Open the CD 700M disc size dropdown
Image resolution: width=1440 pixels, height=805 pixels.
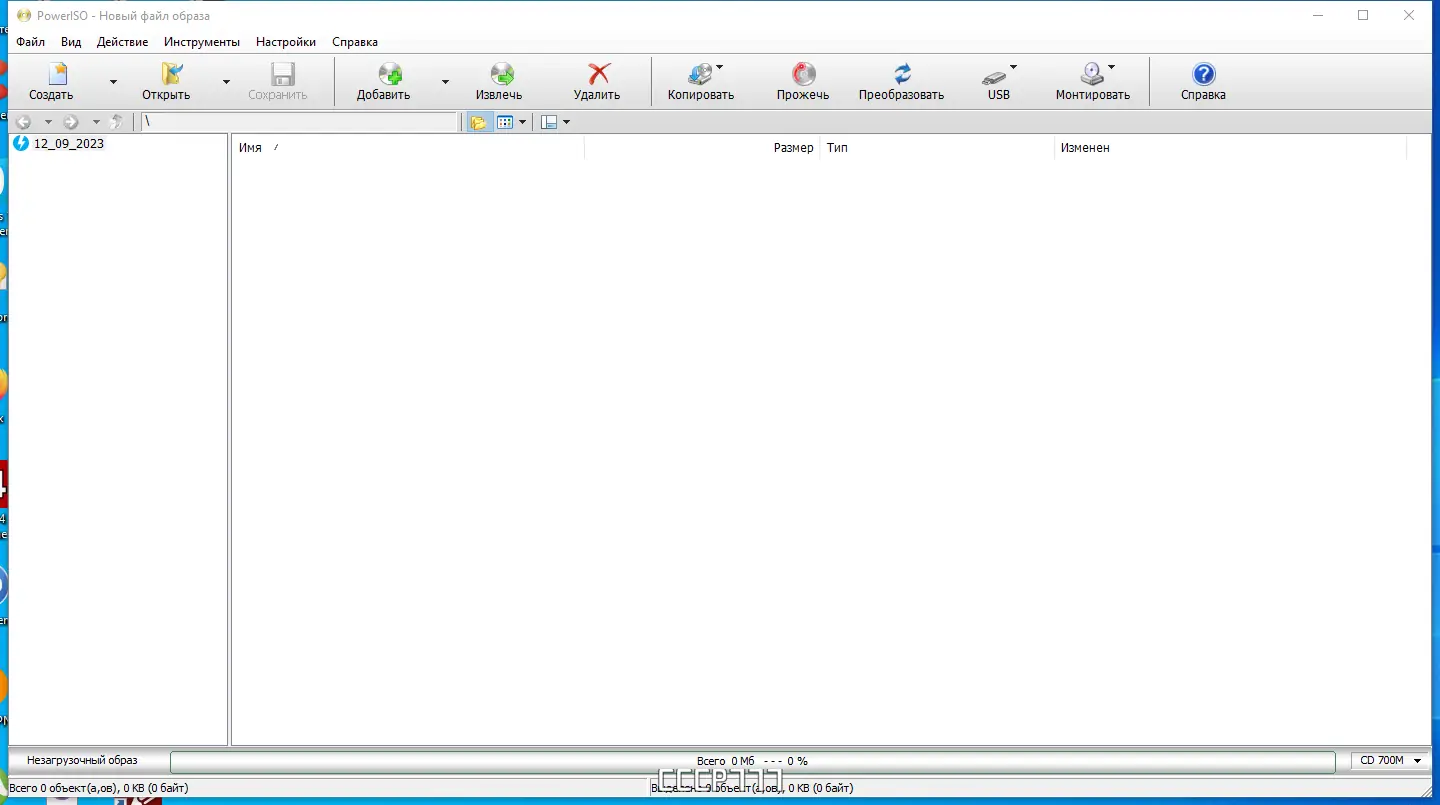point(1391,761)
